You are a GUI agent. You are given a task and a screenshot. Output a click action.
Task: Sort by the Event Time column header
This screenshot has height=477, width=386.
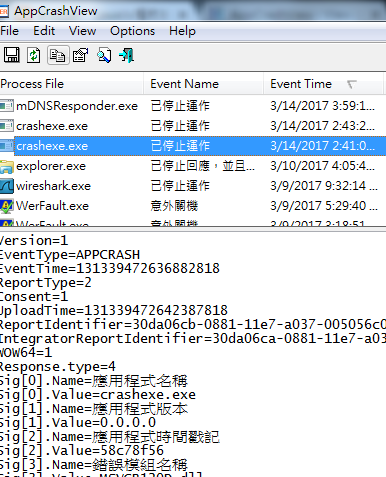point(323,84)
